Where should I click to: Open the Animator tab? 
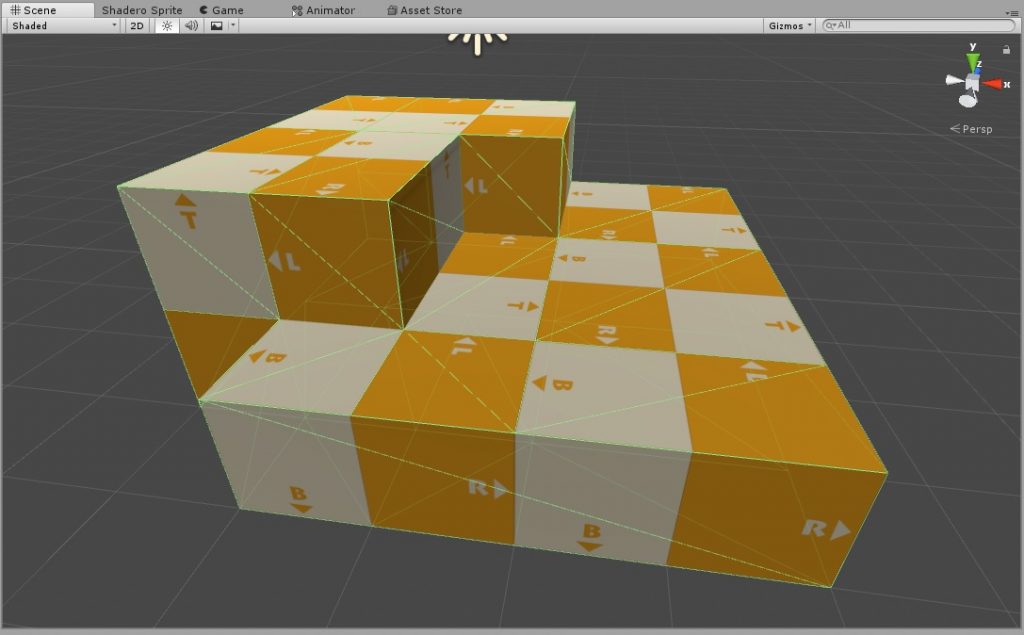(x=330, y=9)
